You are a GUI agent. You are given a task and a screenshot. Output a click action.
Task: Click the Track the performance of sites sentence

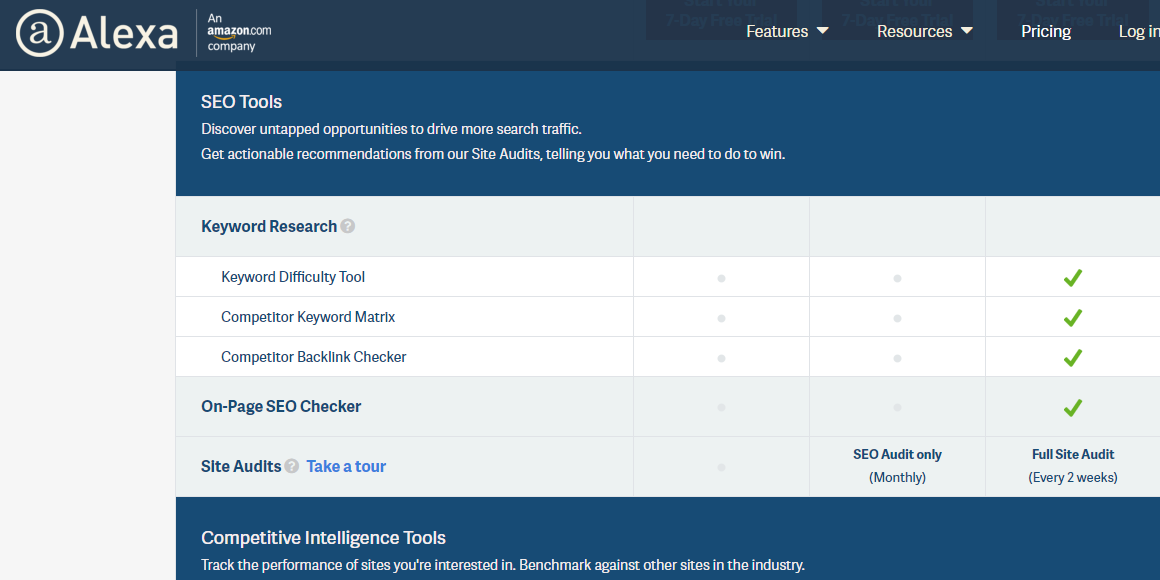pos(502,565)
